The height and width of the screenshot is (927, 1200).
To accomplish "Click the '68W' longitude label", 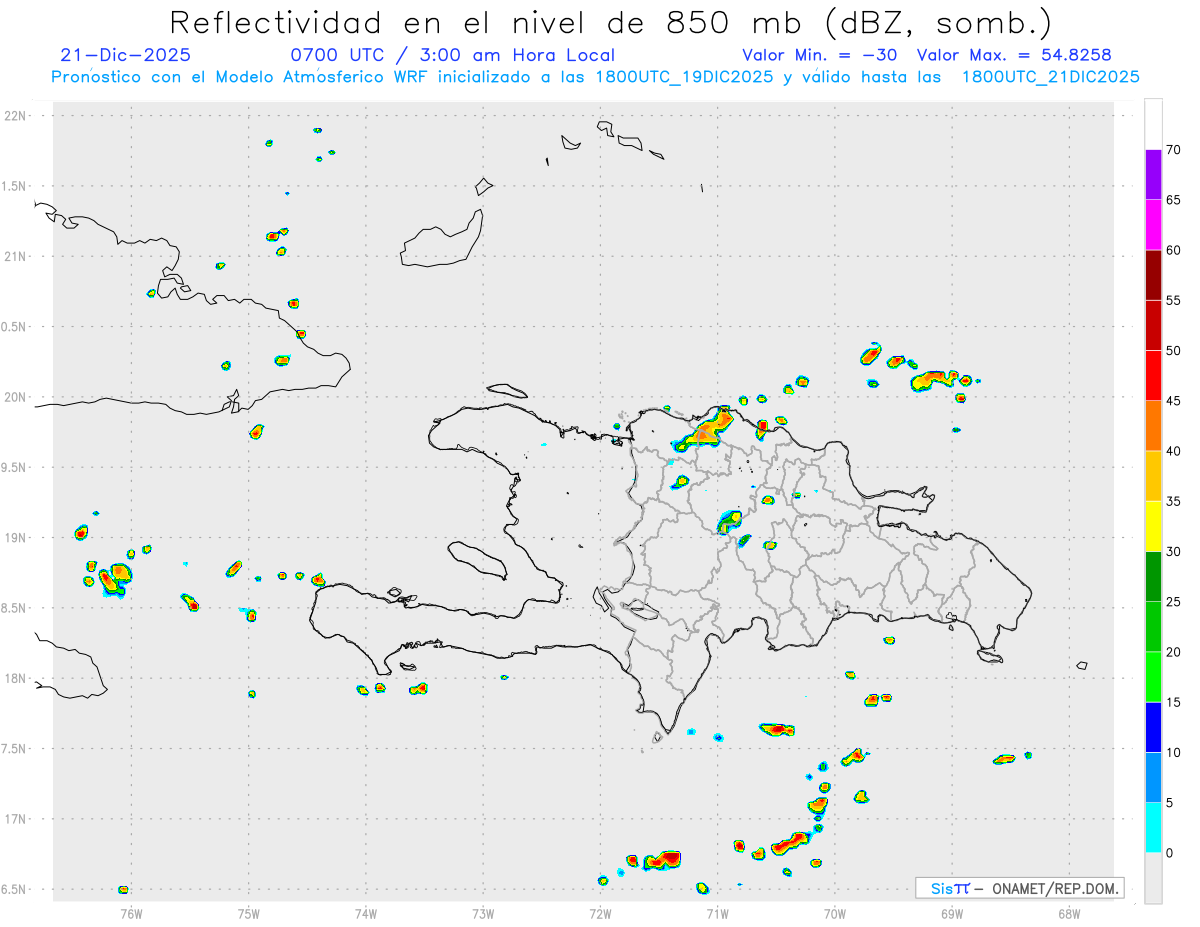I will tap(1069, 912).
